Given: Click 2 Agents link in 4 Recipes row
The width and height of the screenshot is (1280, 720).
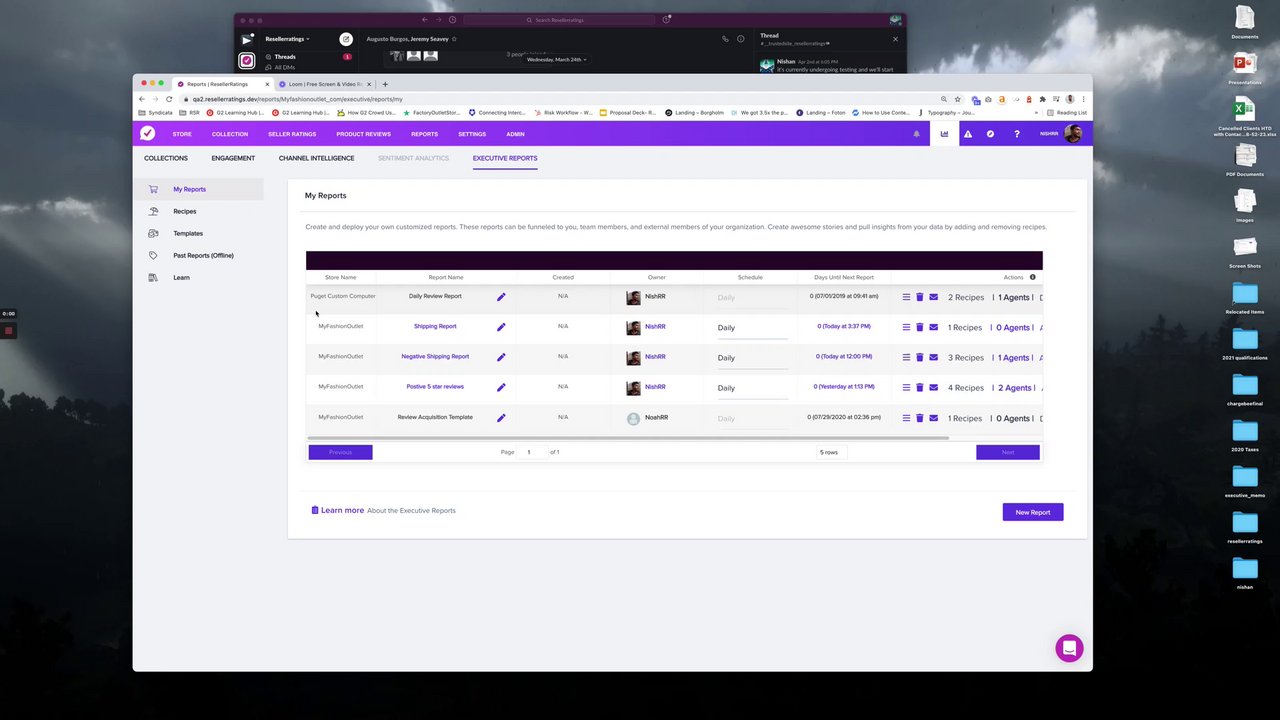Looking at the screenshot, I should pos(1014,388).
